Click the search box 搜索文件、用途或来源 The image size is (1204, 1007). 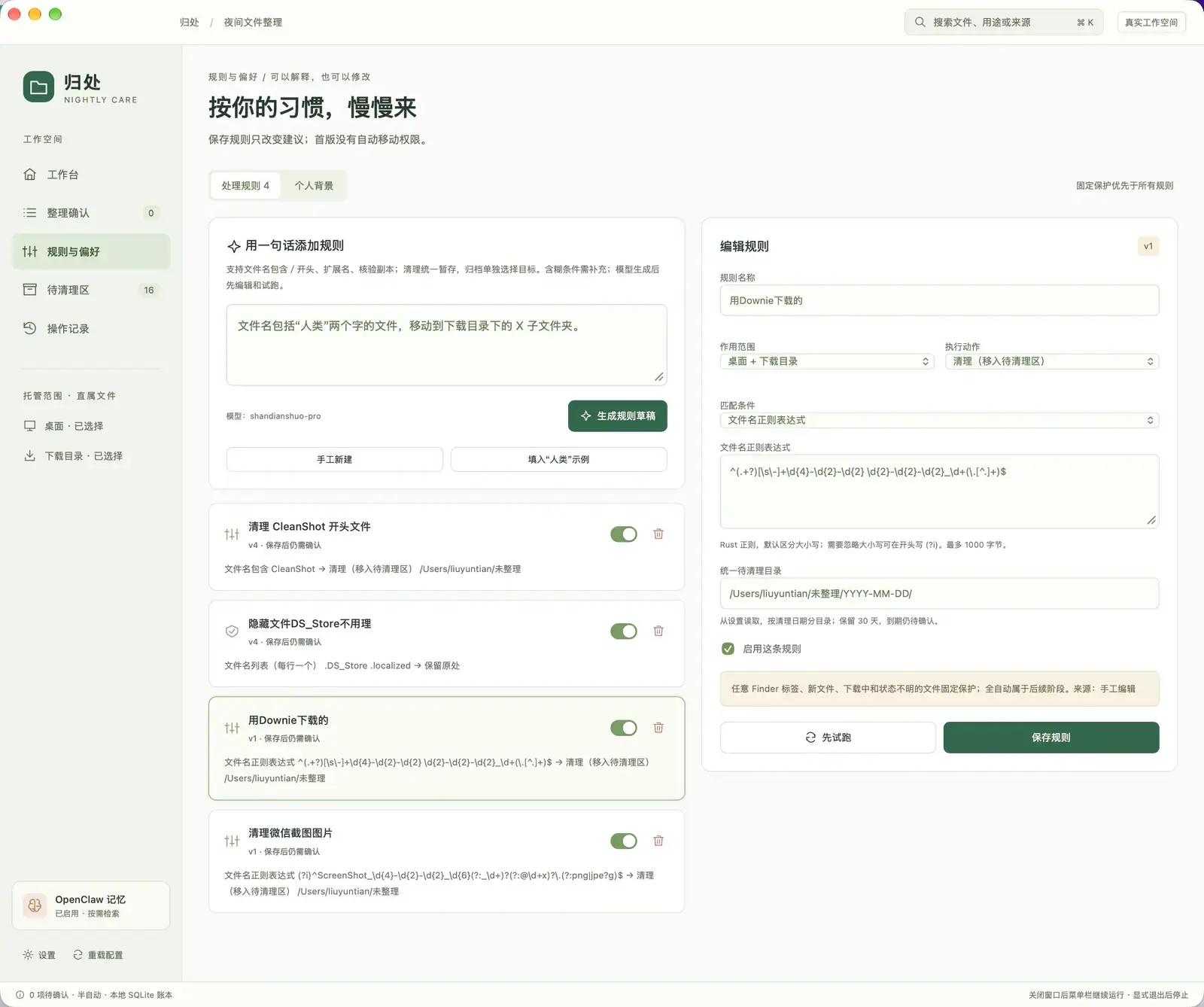click(x=1004, y=23)
